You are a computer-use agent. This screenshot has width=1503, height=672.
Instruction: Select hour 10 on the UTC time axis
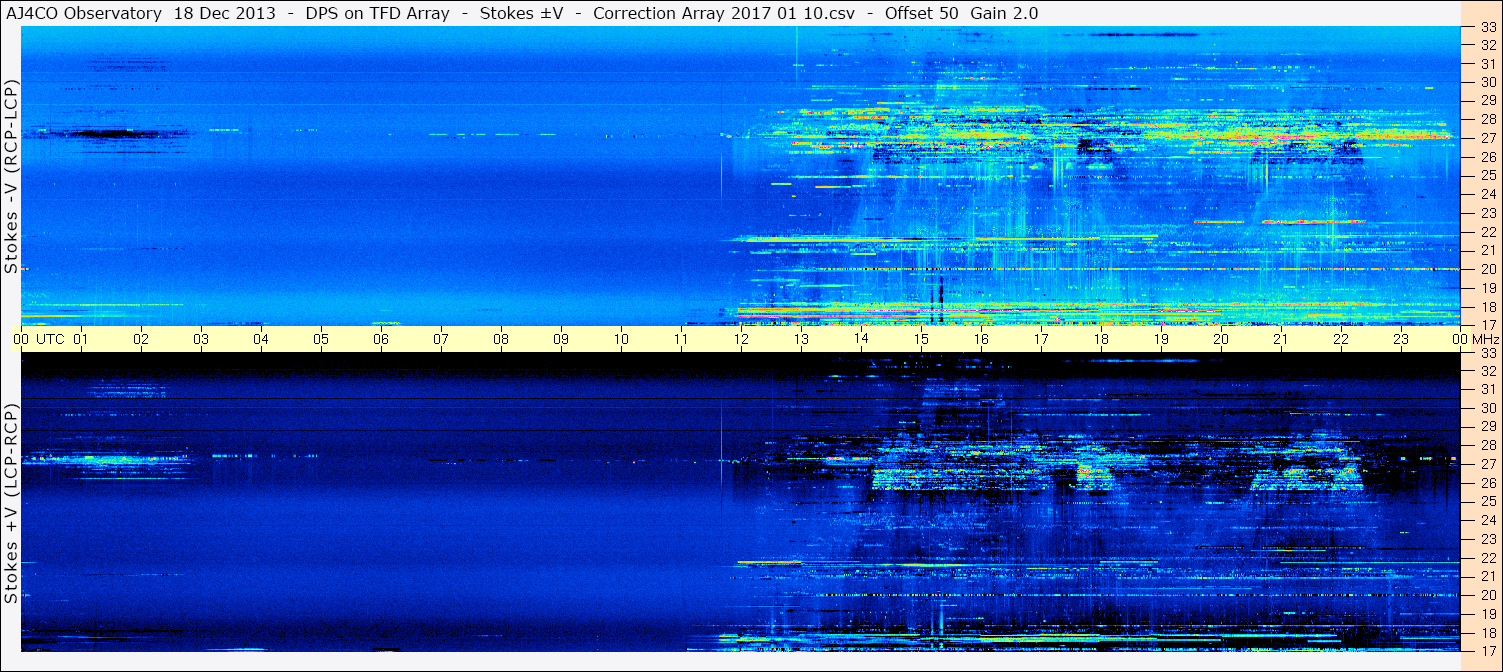click(621, 339)
